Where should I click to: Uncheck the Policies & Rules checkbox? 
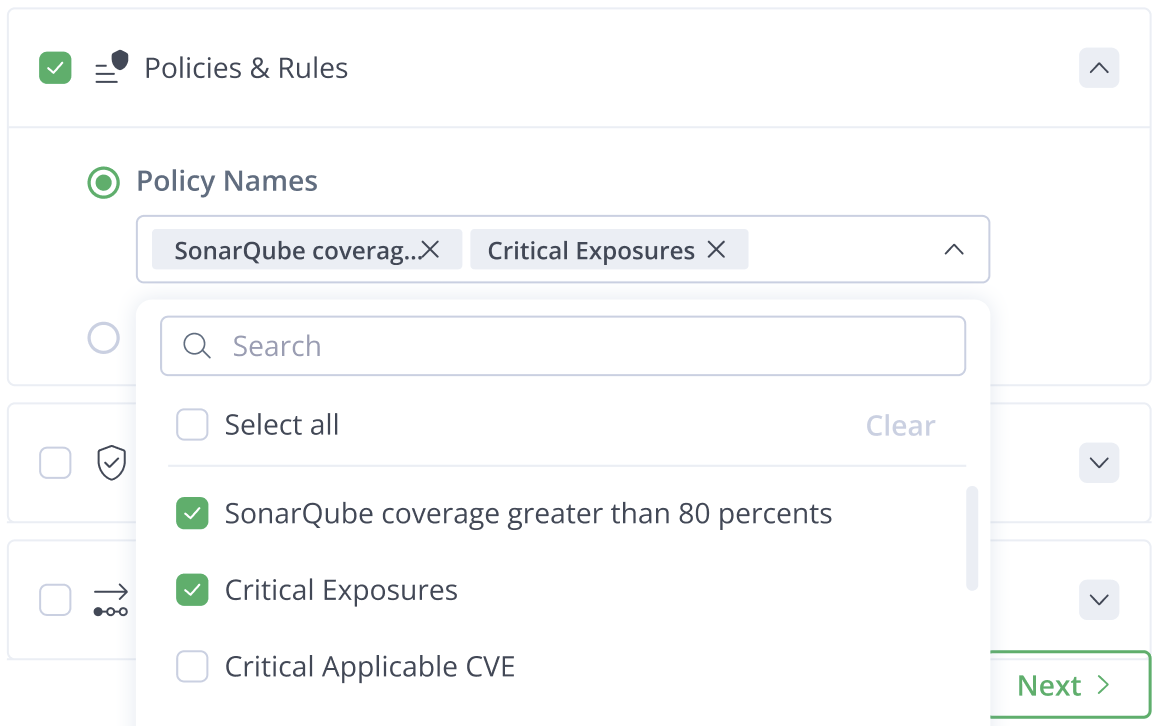point(55,68)
